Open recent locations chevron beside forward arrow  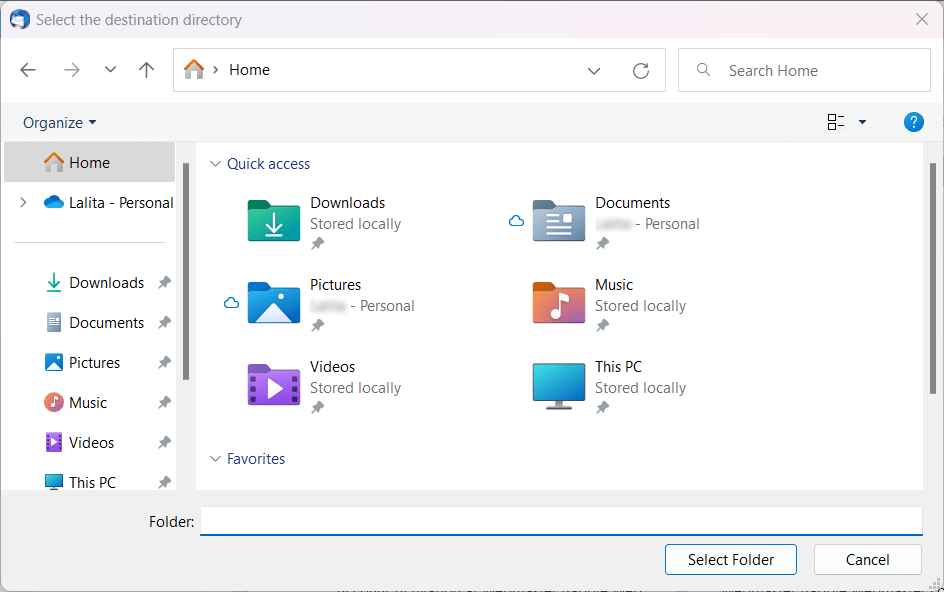tap(110, 70)
